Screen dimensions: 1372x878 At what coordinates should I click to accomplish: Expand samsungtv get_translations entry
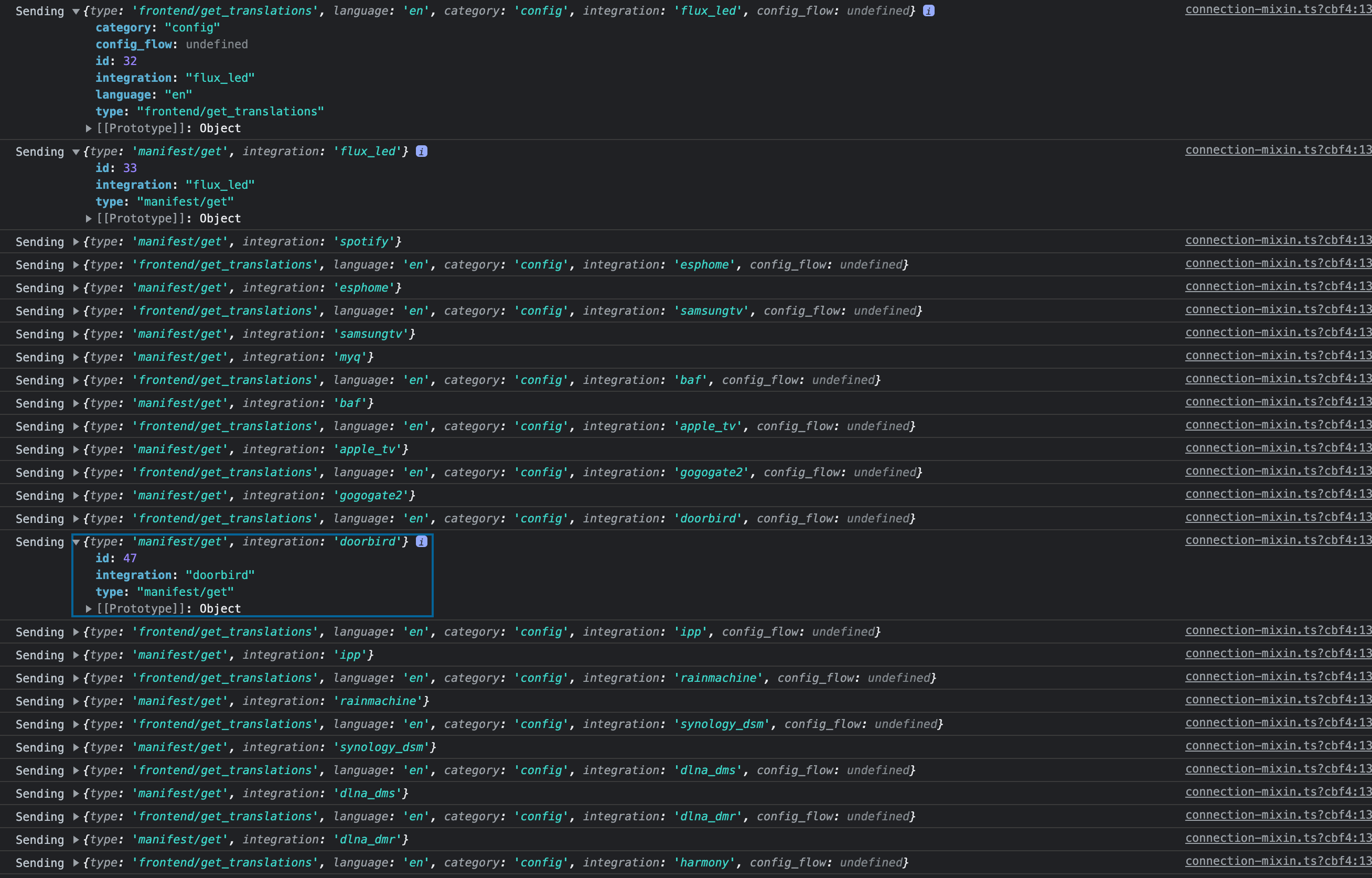click(x=76, y=312)
